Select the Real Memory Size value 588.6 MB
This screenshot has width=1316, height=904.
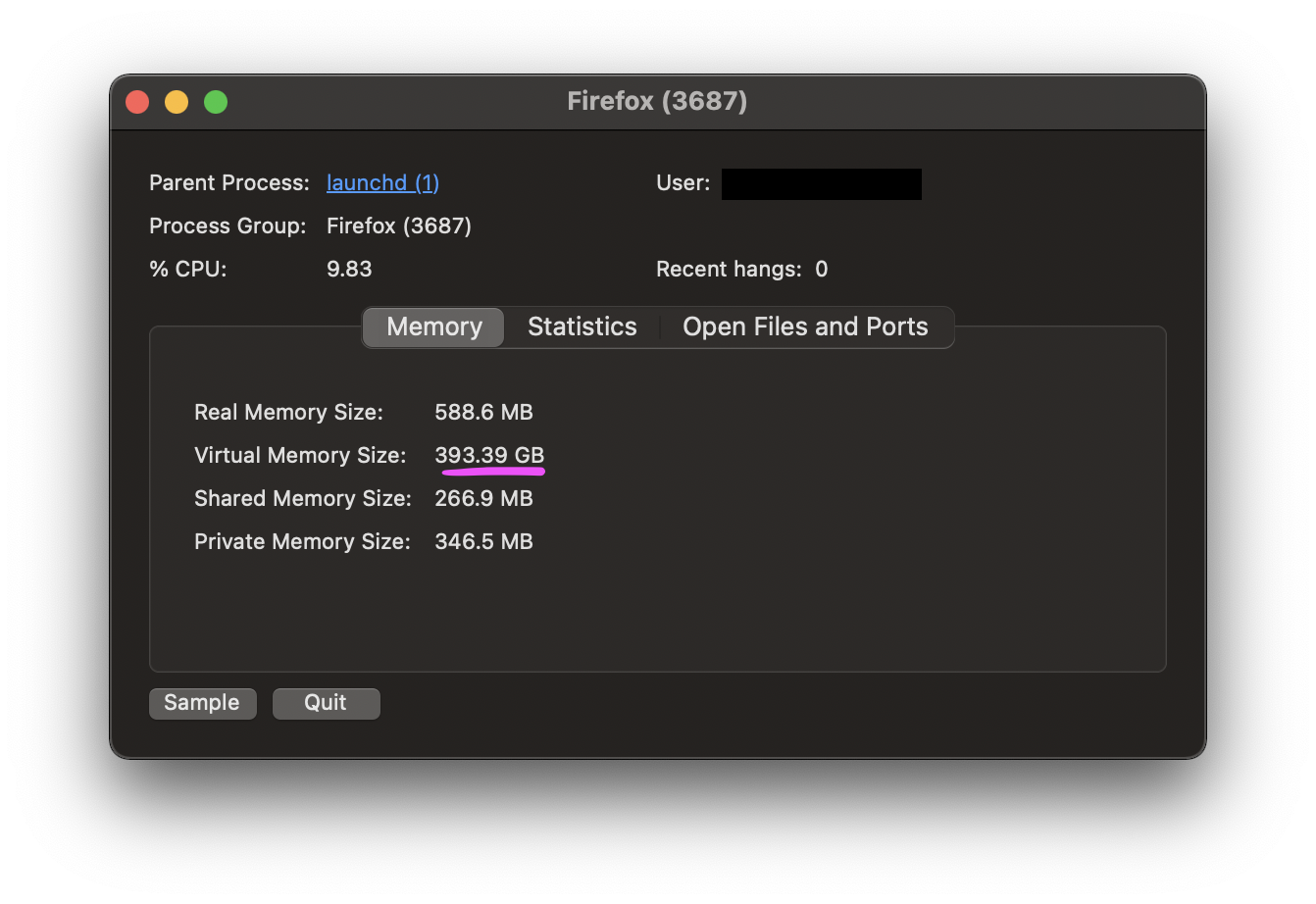pos(483,413)
